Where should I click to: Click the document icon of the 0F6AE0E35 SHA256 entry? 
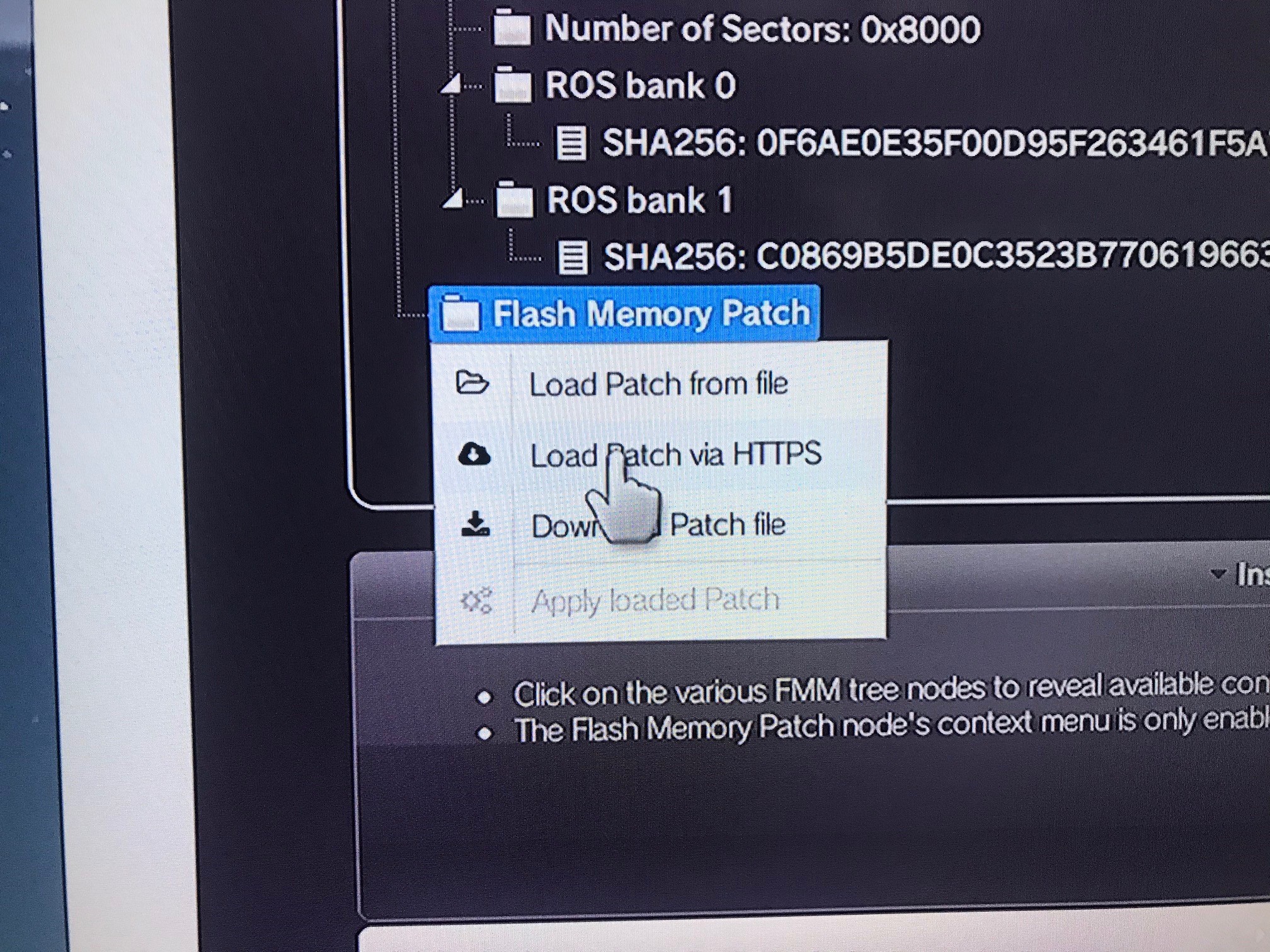[571, 142]
